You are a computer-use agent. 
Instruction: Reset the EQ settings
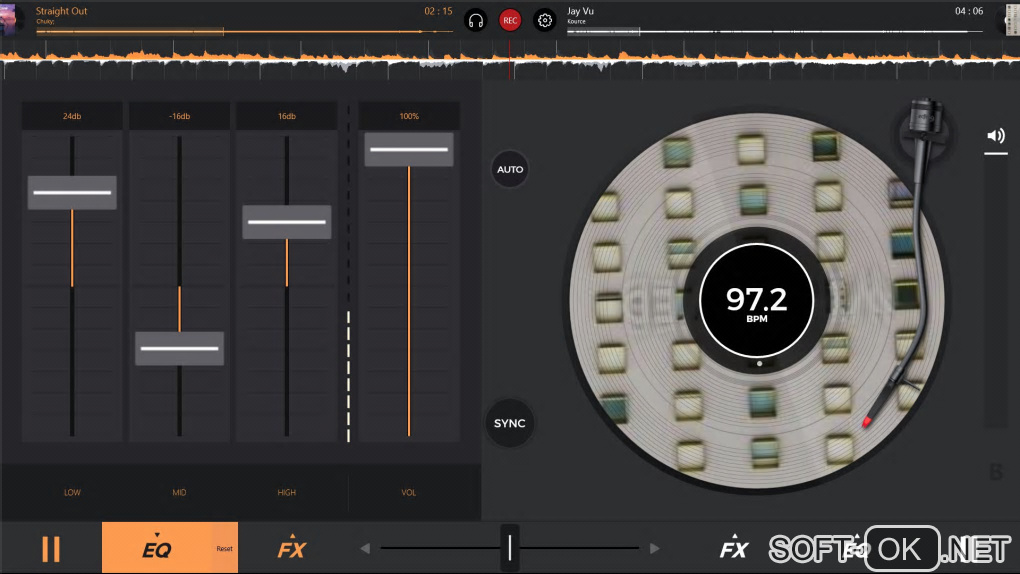click(x=225, y=549)
